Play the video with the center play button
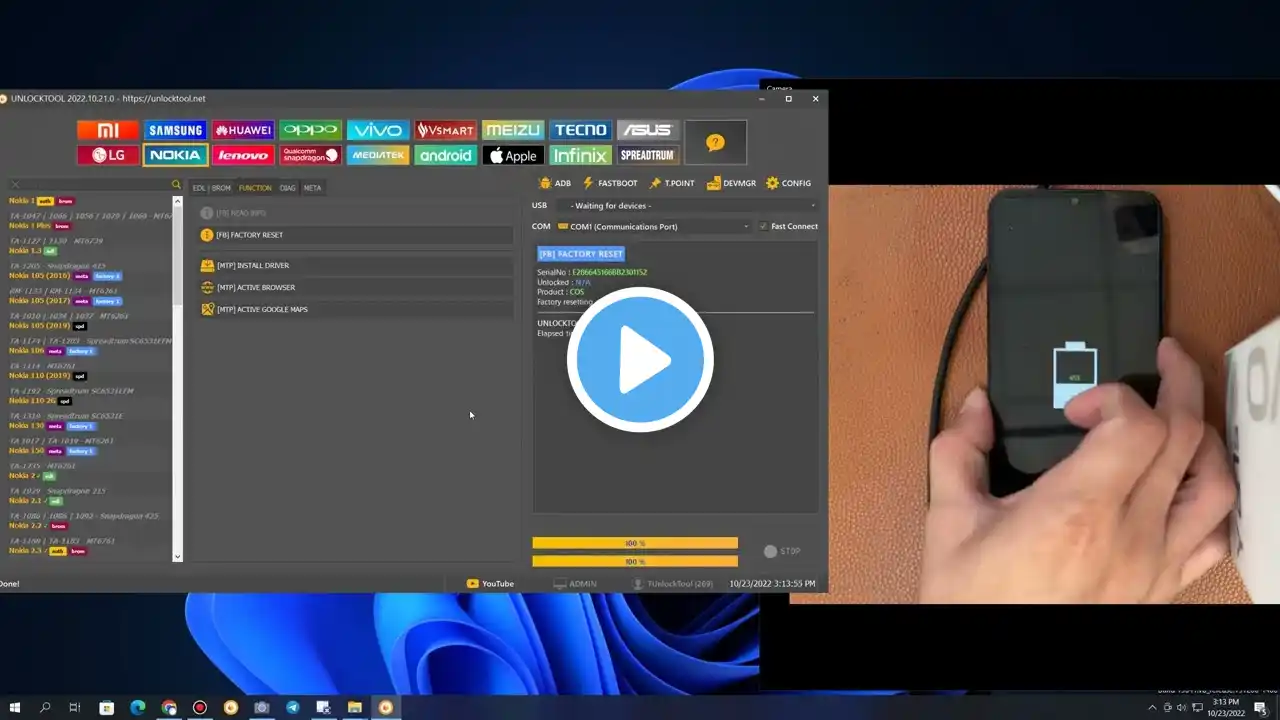Viewport: 1280px width, 720px height. (640, 360)
